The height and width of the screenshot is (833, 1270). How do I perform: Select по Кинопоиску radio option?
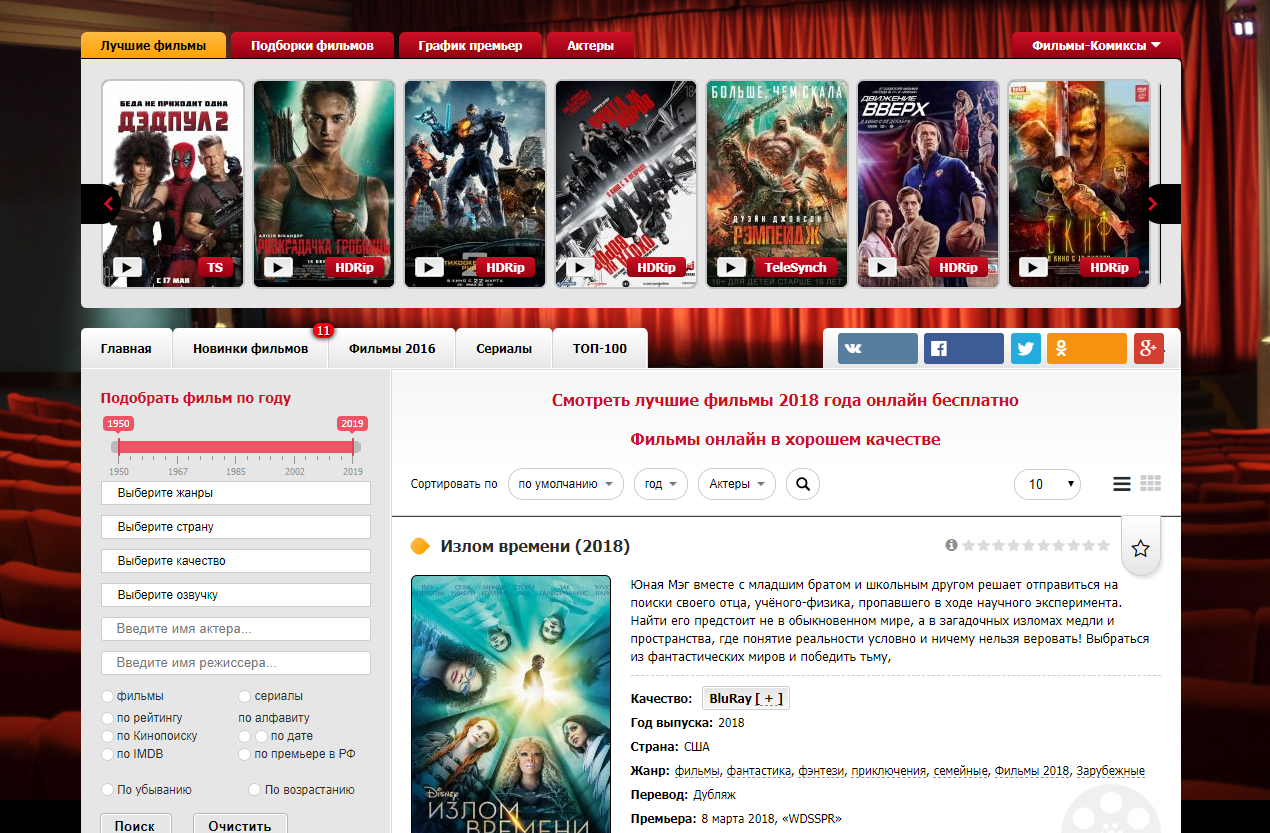pyautogui.click(x=107, y=736)
